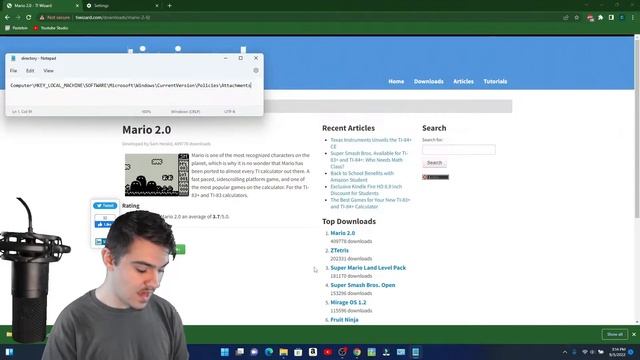Open Mario 2.0 in Top Downloads
Viewport: 640px width, 360px height.
point(342,233)
